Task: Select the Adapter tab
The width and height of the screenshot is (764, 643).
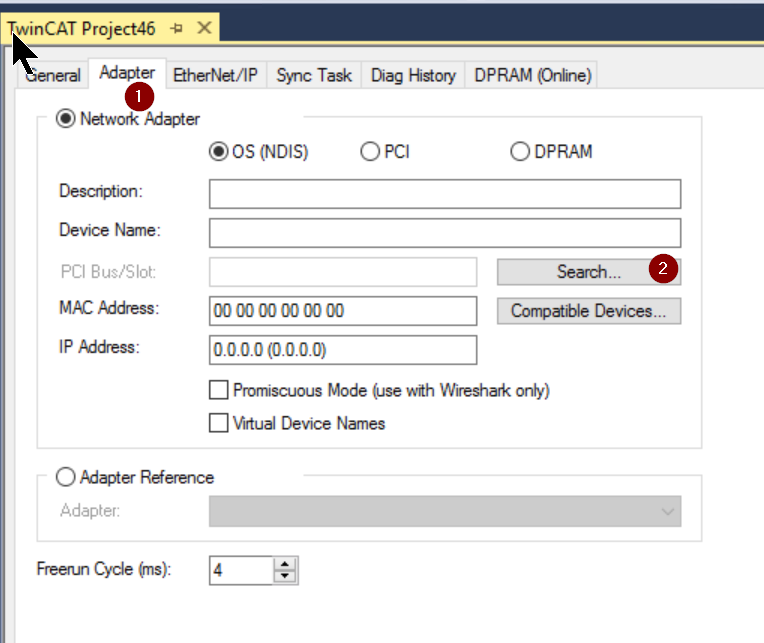Action: coord(127,73)
